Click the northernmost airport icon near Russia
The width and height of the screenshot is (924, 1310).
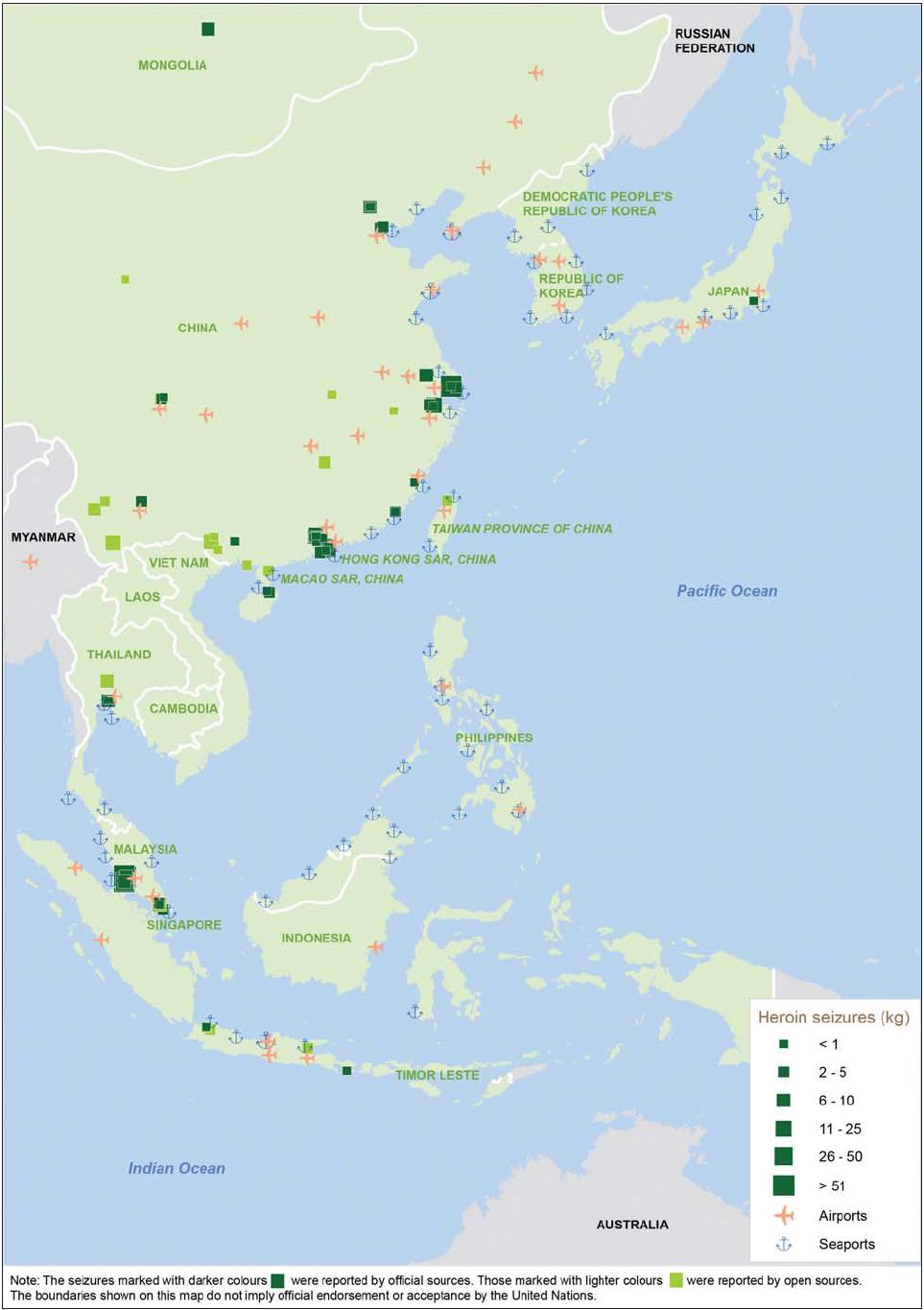point(535,73)
